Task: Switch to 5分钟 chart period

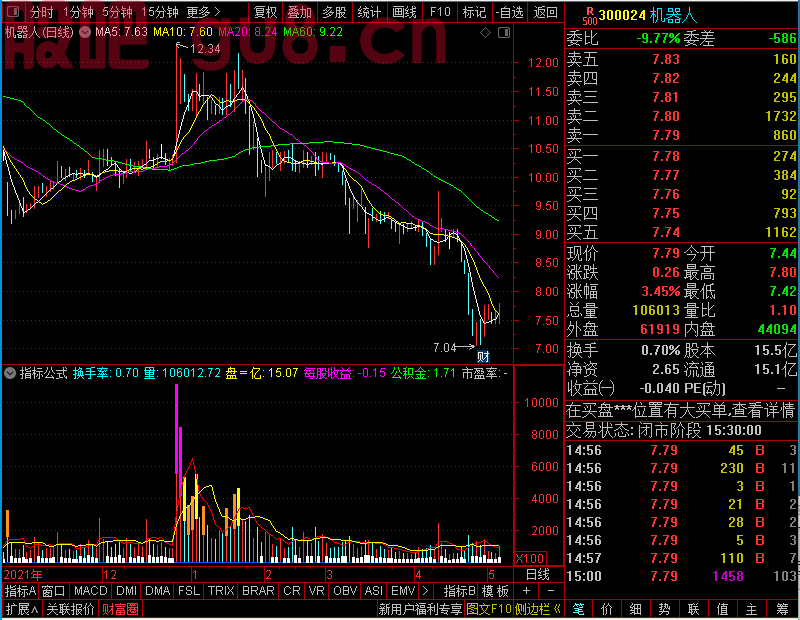Action: pyautogui.click(x=117, y=12)
